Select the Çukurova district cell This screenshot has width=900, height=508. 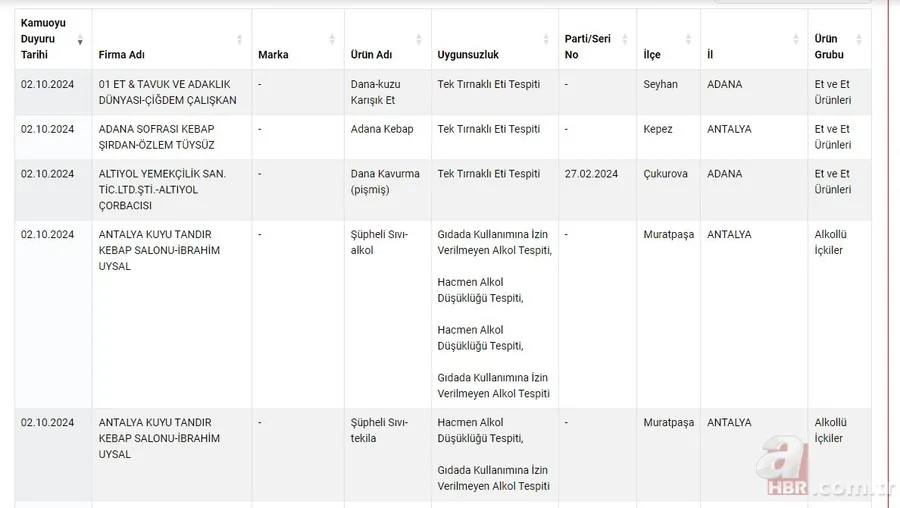tap(665, 174)
